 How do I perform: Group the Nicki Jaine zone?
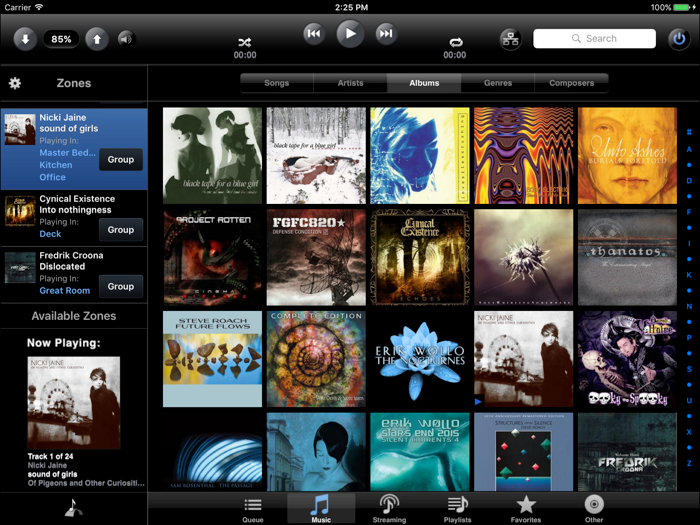click(x=121, y=159)
